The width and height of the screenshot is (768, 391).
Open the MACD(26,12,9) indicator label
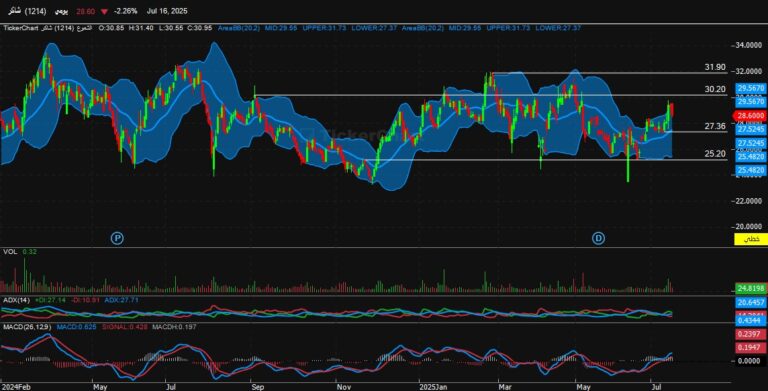(27, 326)
